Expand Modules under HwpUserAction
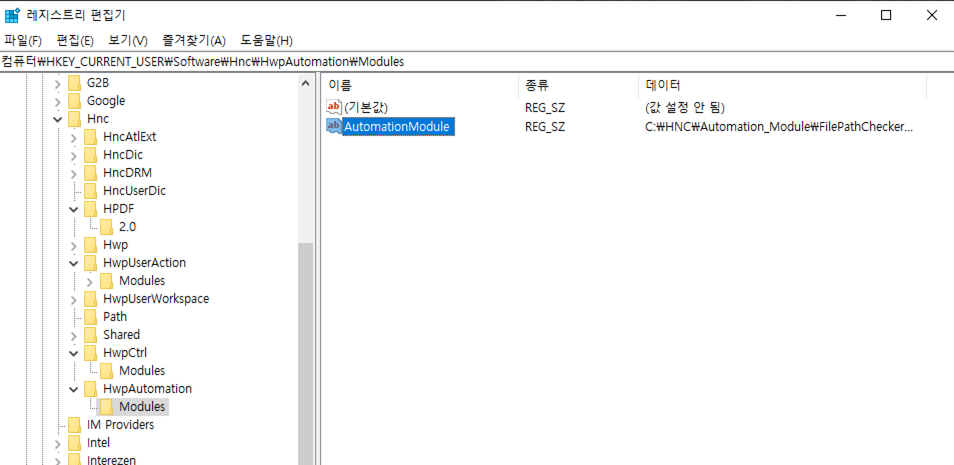954x465 pixels. point(90,281)
